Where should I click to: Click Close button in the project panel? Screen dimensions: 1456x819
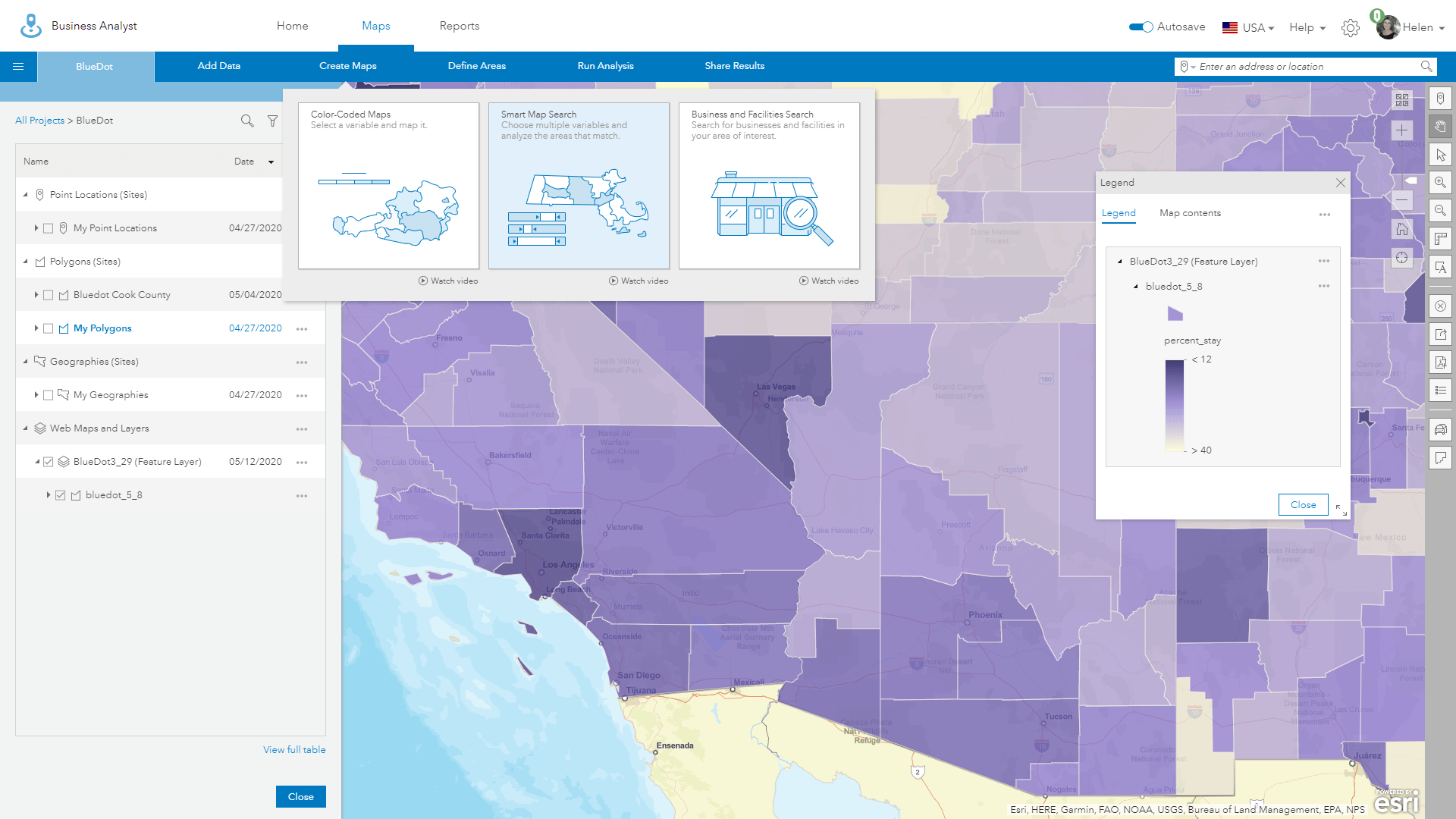pyautogui.click(x=301, y=797)
